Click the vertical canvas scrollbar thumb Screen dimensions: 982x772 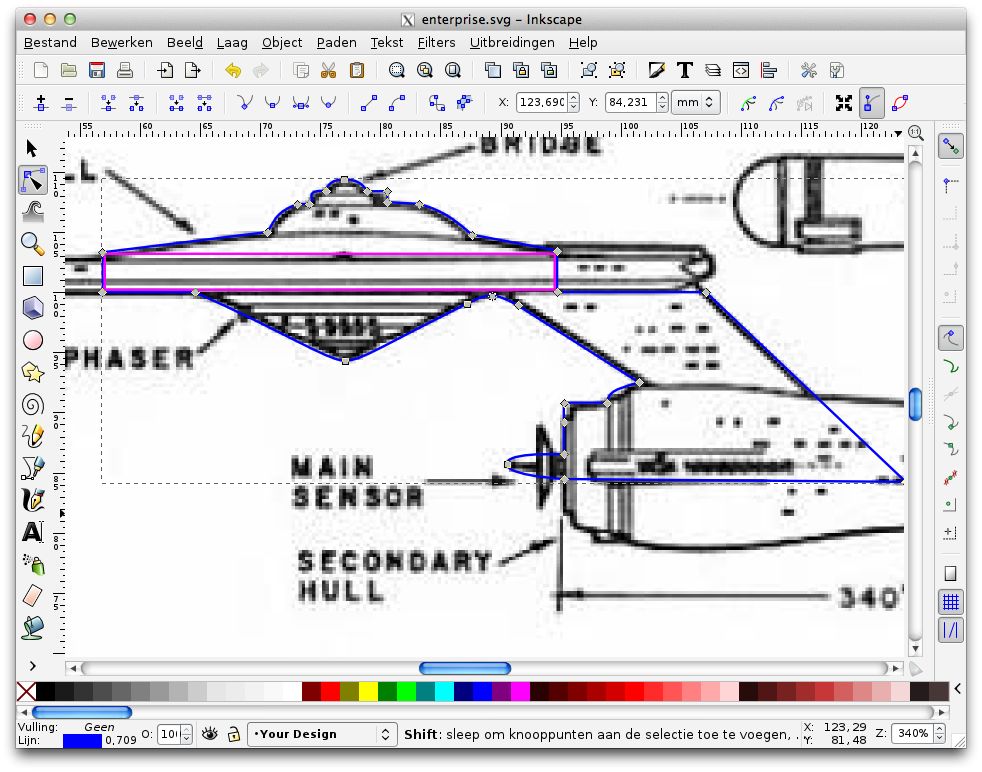tap(915, 404)
